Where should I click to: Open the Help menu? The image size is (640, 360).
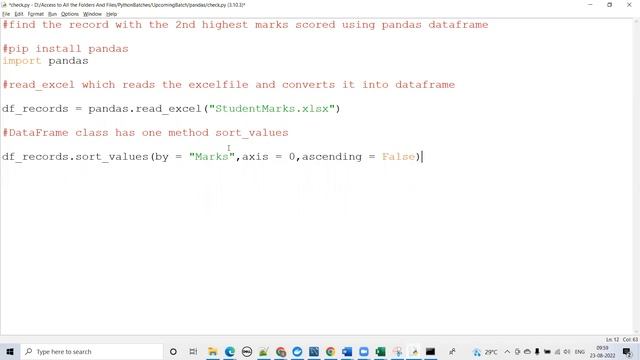point(111,14)
